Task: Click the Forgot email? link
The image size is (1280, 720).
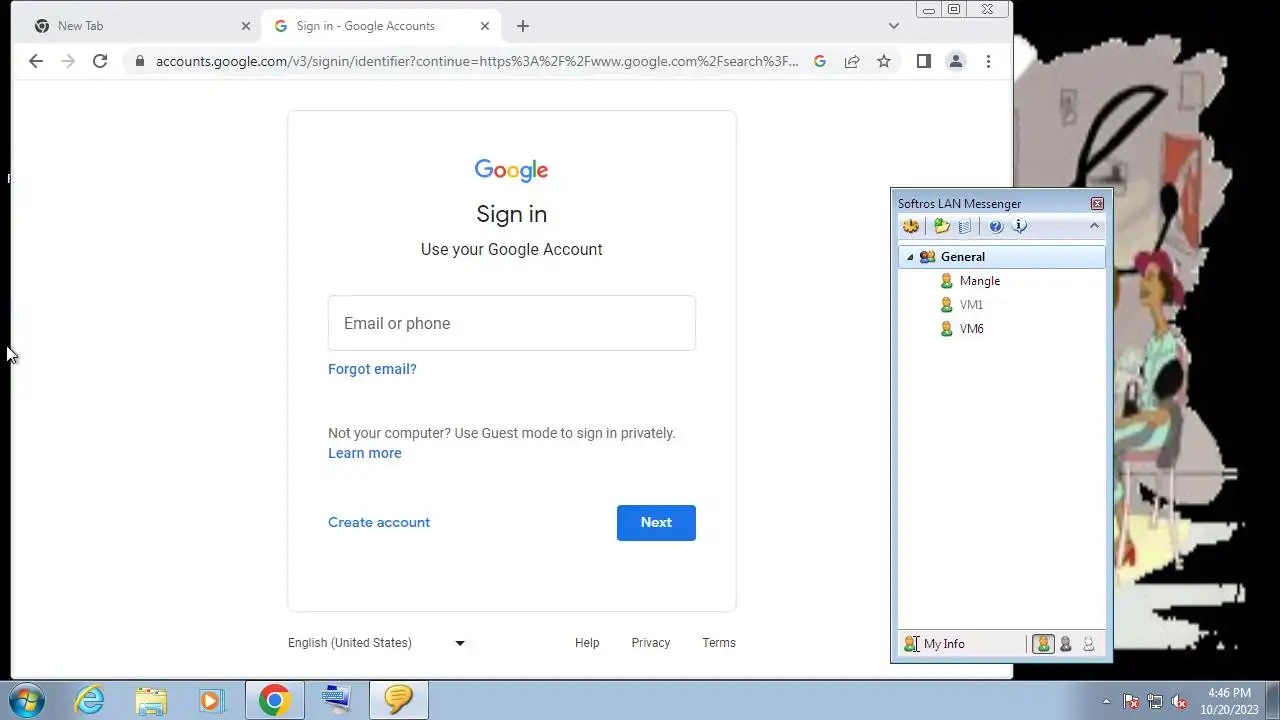Action: click(x=372, y=369)
